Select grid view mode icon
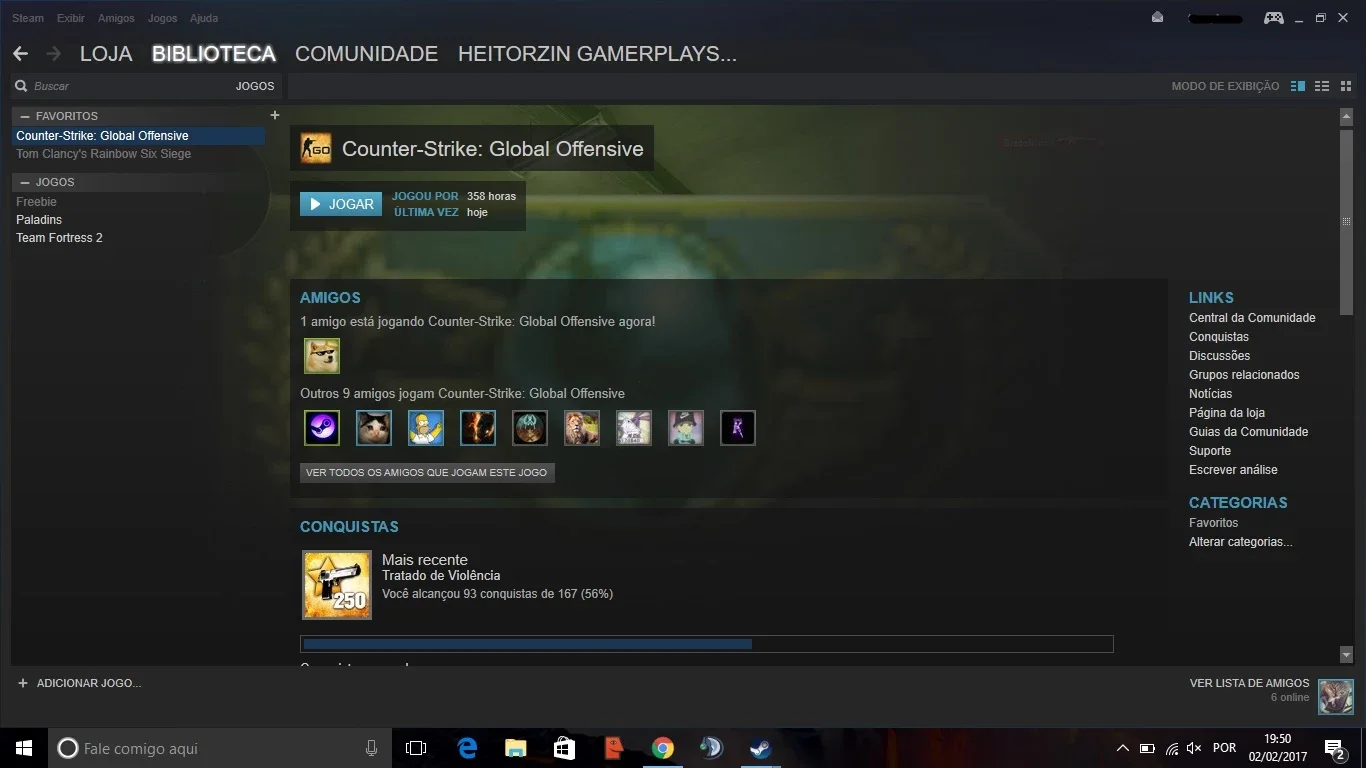Viewport: 1366px width, 768px height. 1346,86
